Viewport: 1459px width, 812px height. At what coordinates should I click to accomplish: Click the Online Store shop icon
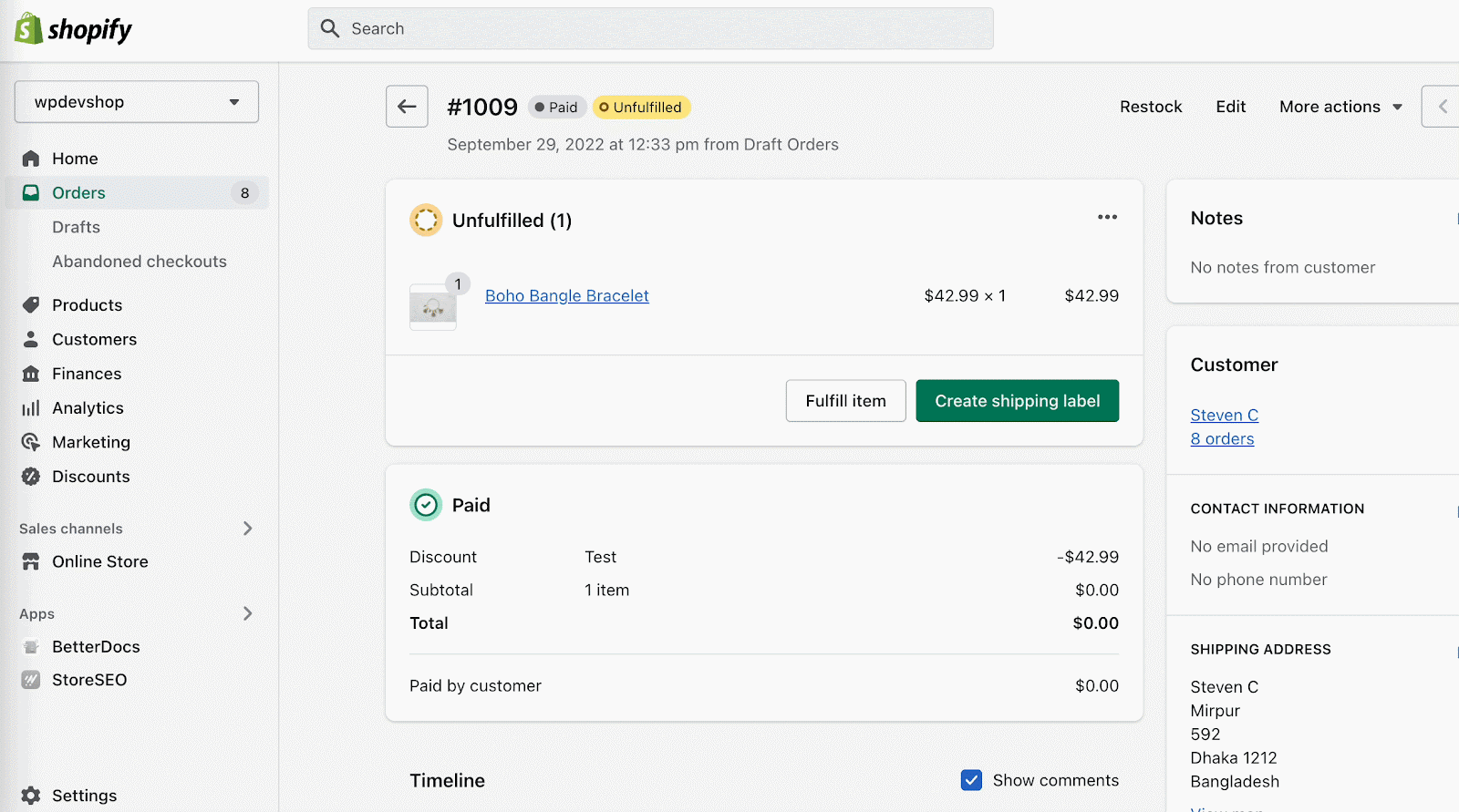tap(31, 561)
